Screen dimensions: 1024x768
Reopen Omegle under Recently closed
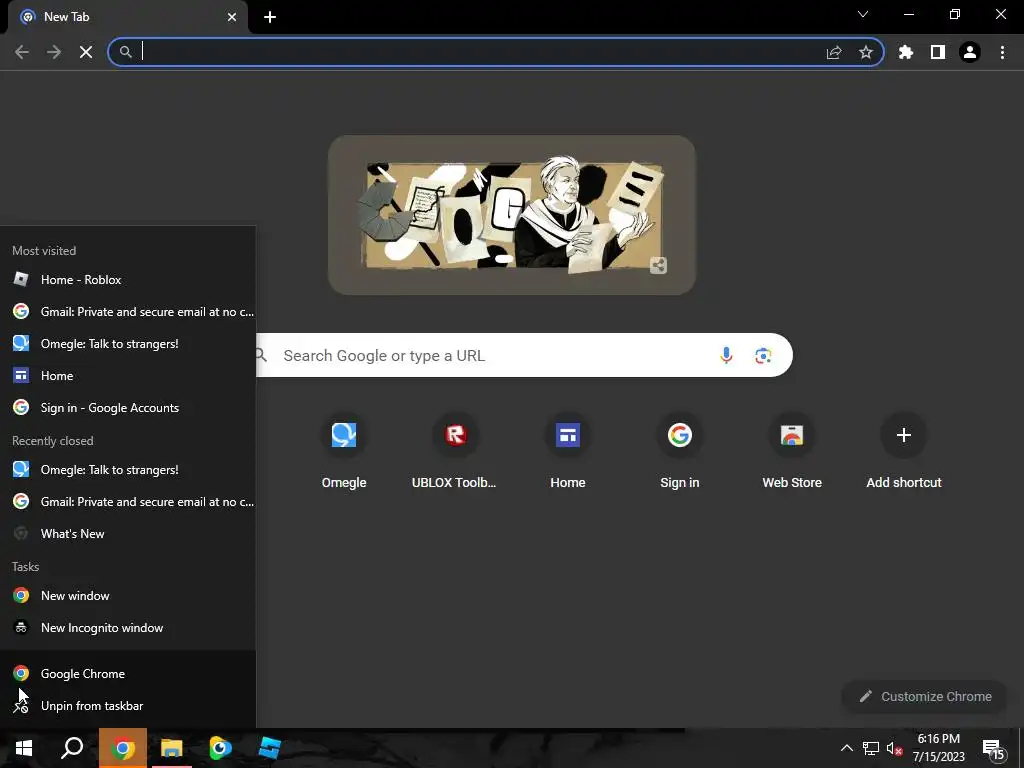pyautogui.click(x=128, y=470)
